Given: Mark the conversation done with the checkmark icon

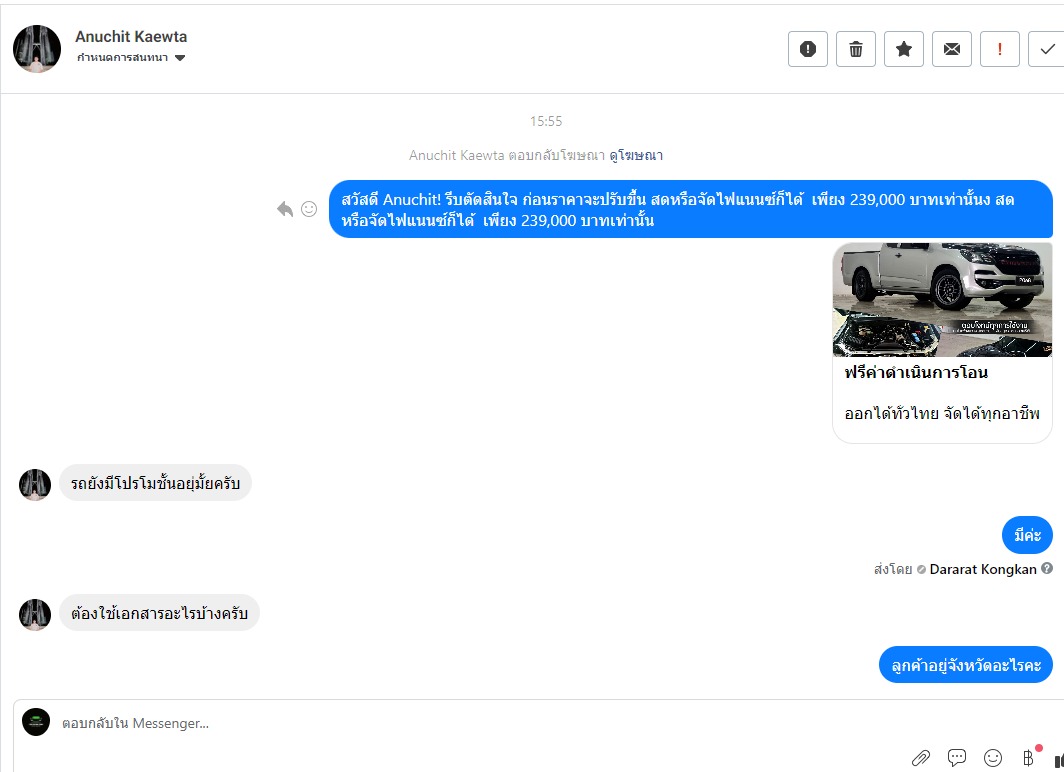Looking at the screenshot, I should pyautogui.click(x=1046, y=49).
